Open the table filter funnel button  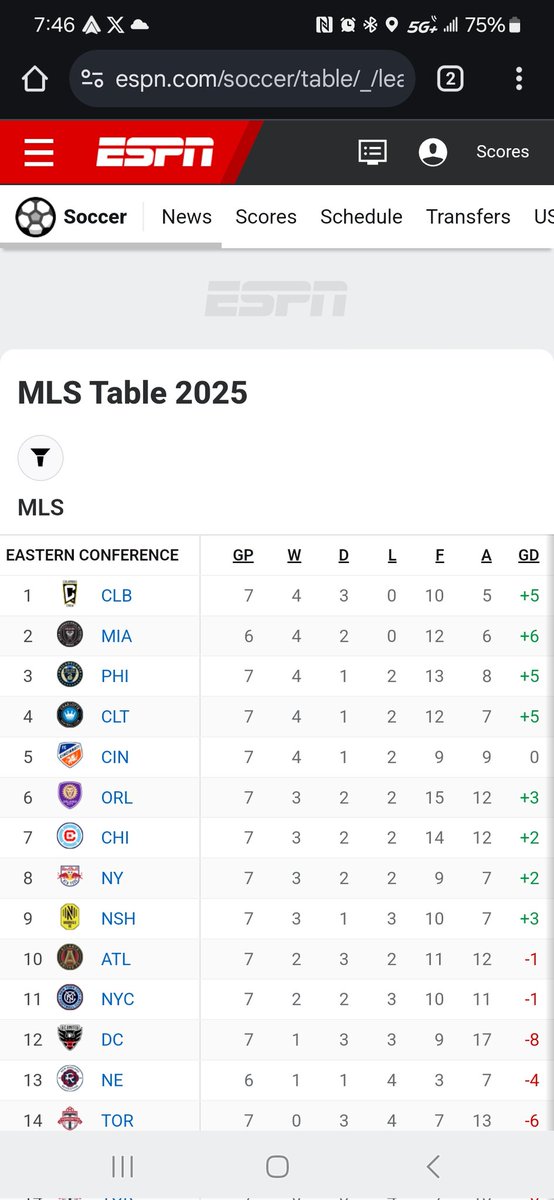coord(40,458)
